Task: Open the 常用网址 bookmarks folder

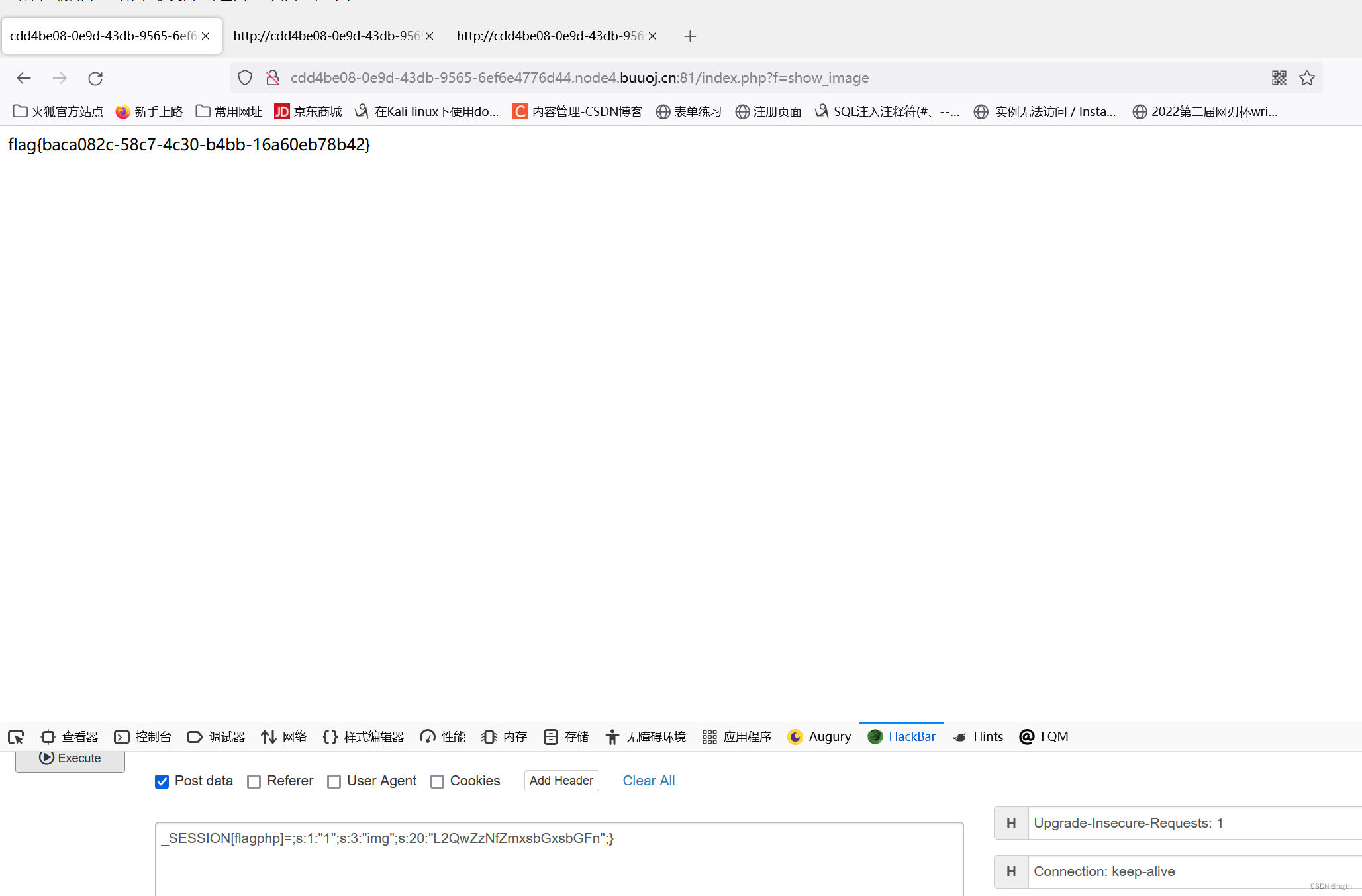Action: 229,111
